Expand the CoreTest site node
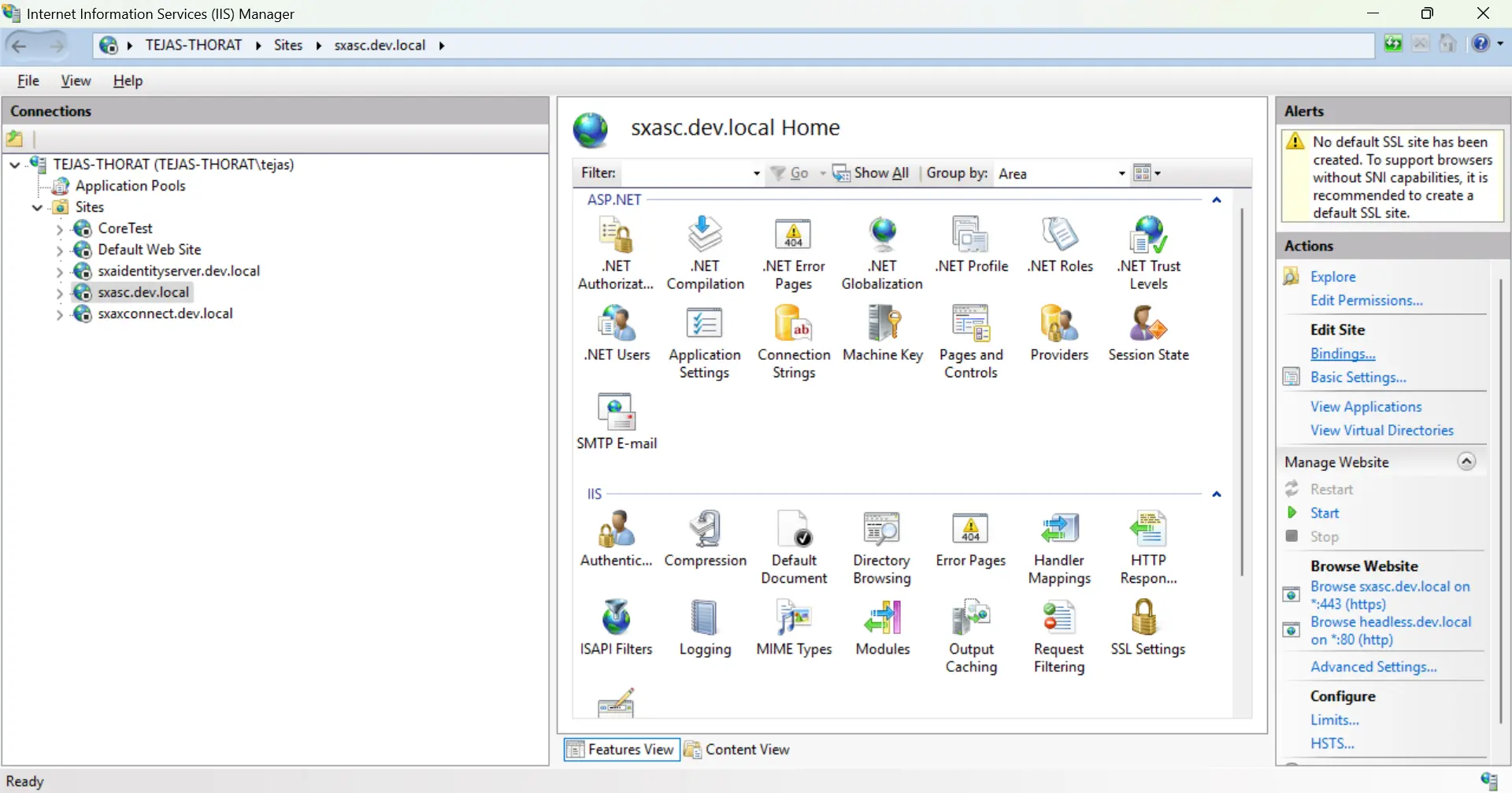Screen dimensions: 1512x793 pos(60,229)
